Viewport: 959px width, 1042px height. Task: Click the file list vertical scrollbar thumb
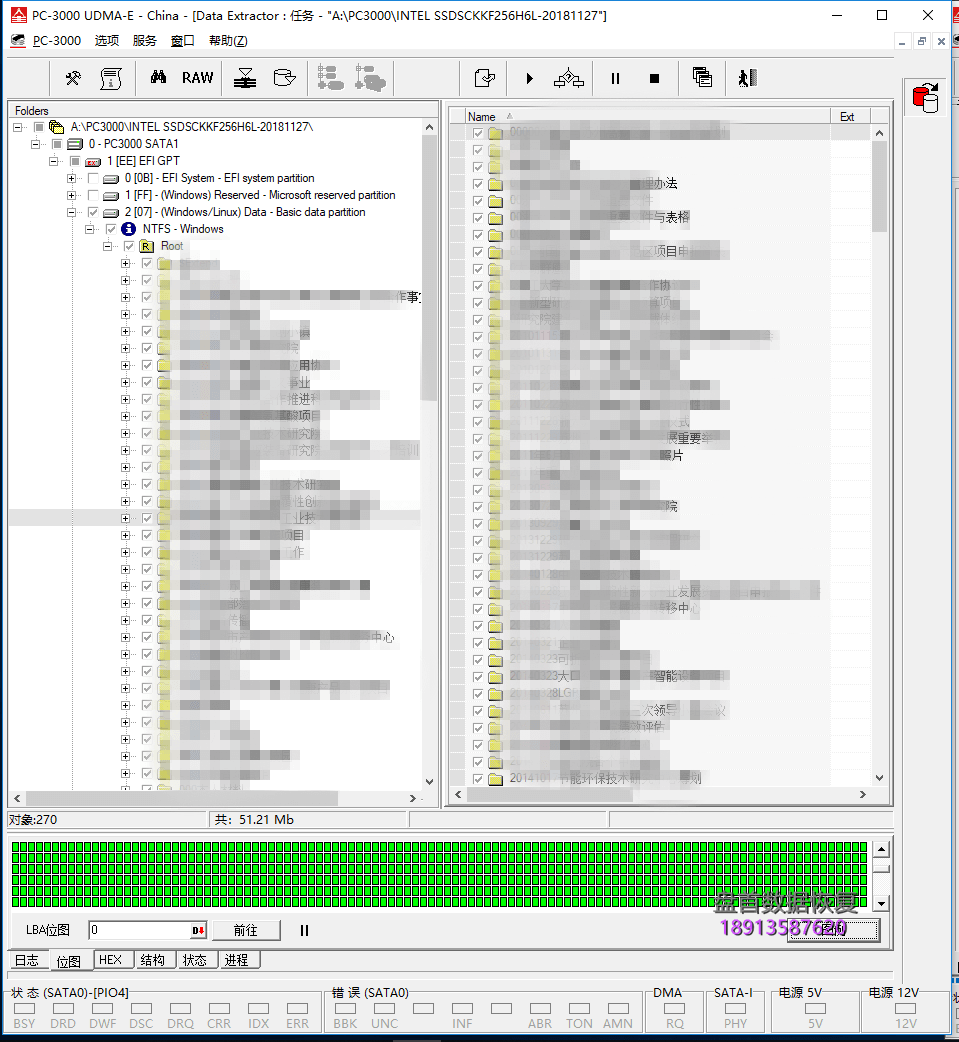coord(879,187)
